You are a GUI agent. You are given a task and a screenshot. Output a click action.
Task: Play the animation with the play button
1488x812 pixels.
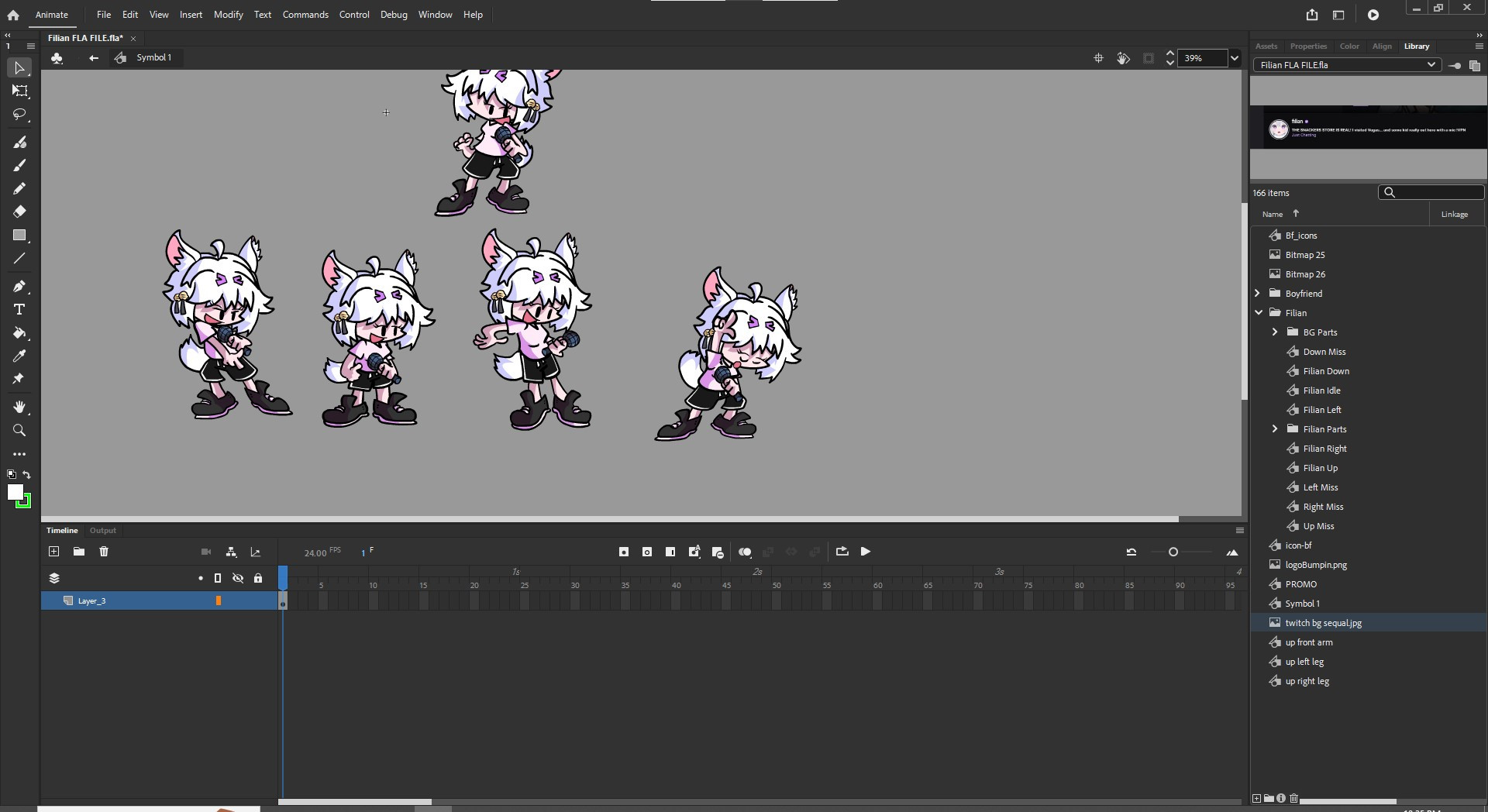(x=866, y=552)
